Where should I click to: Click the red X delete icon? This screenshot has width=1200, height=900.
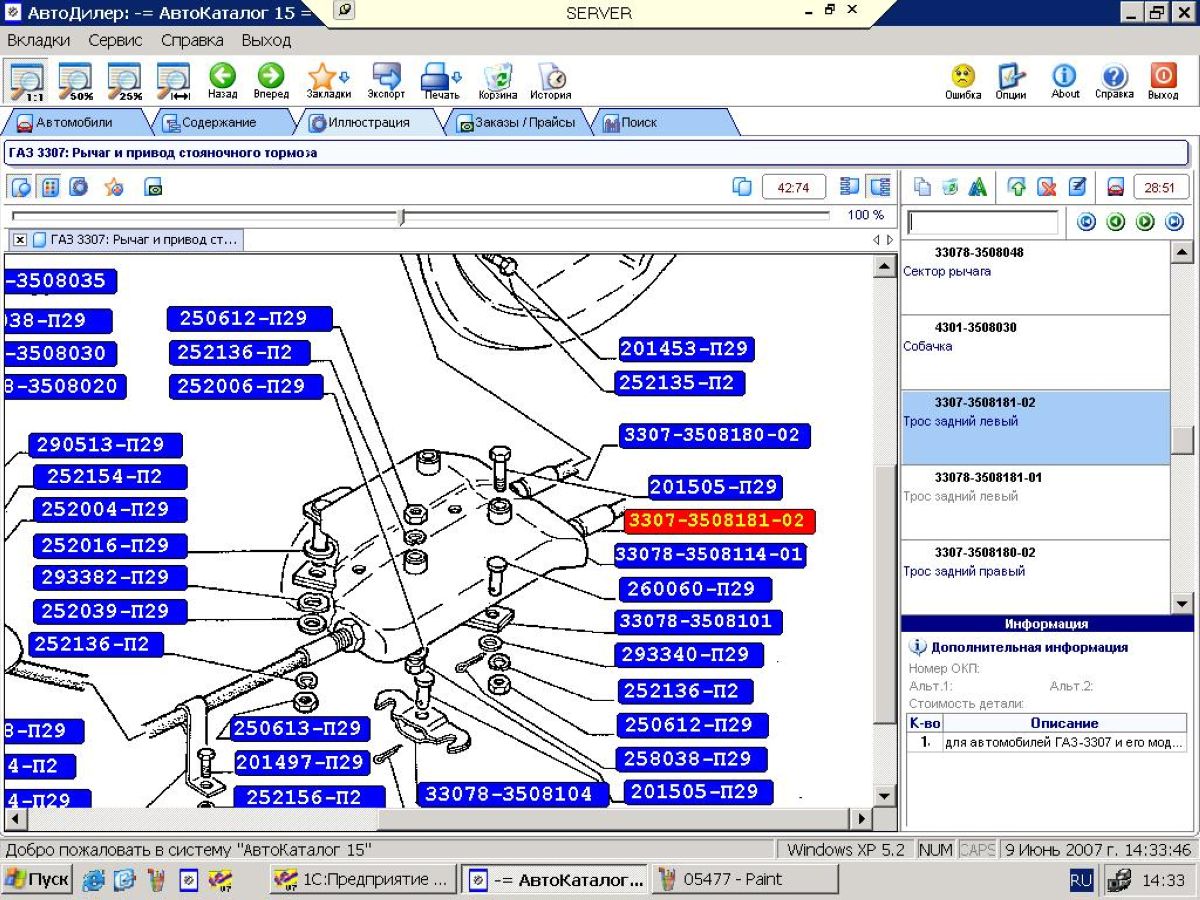point(1047,187)
